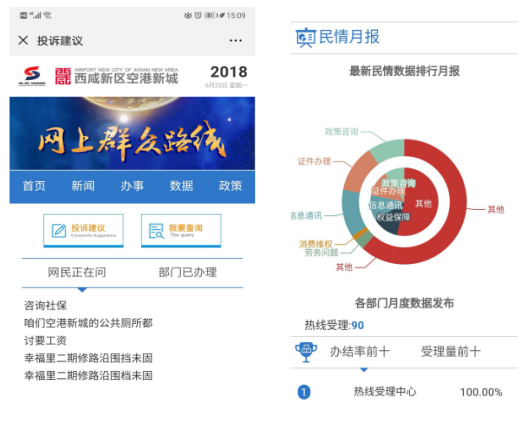The width and height of the screenshot is (526, 422).
Task: Open the 政策 navigation item
Action: pos(230,186)
